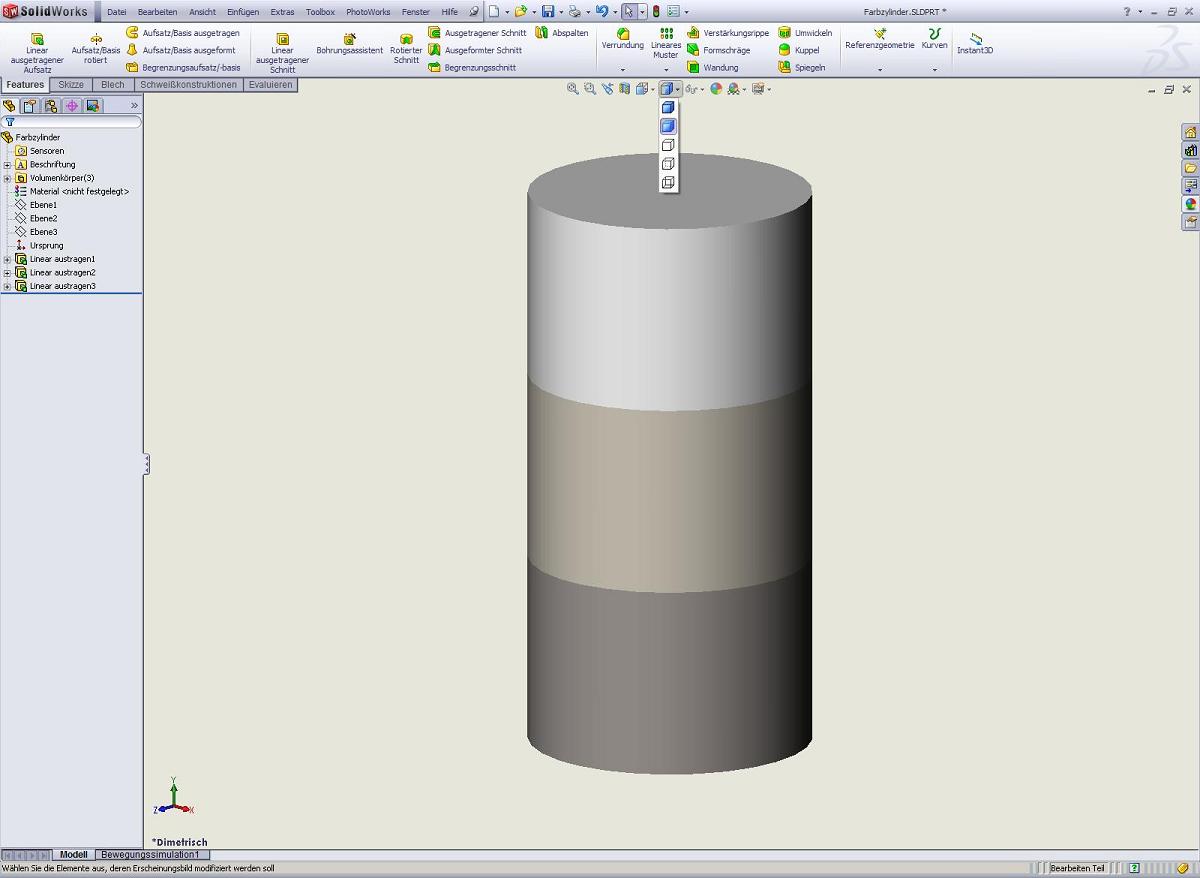This screenshot has width=1200, height=878.
Task: Select Ebene2 in the feature tree
Action: 43,218
